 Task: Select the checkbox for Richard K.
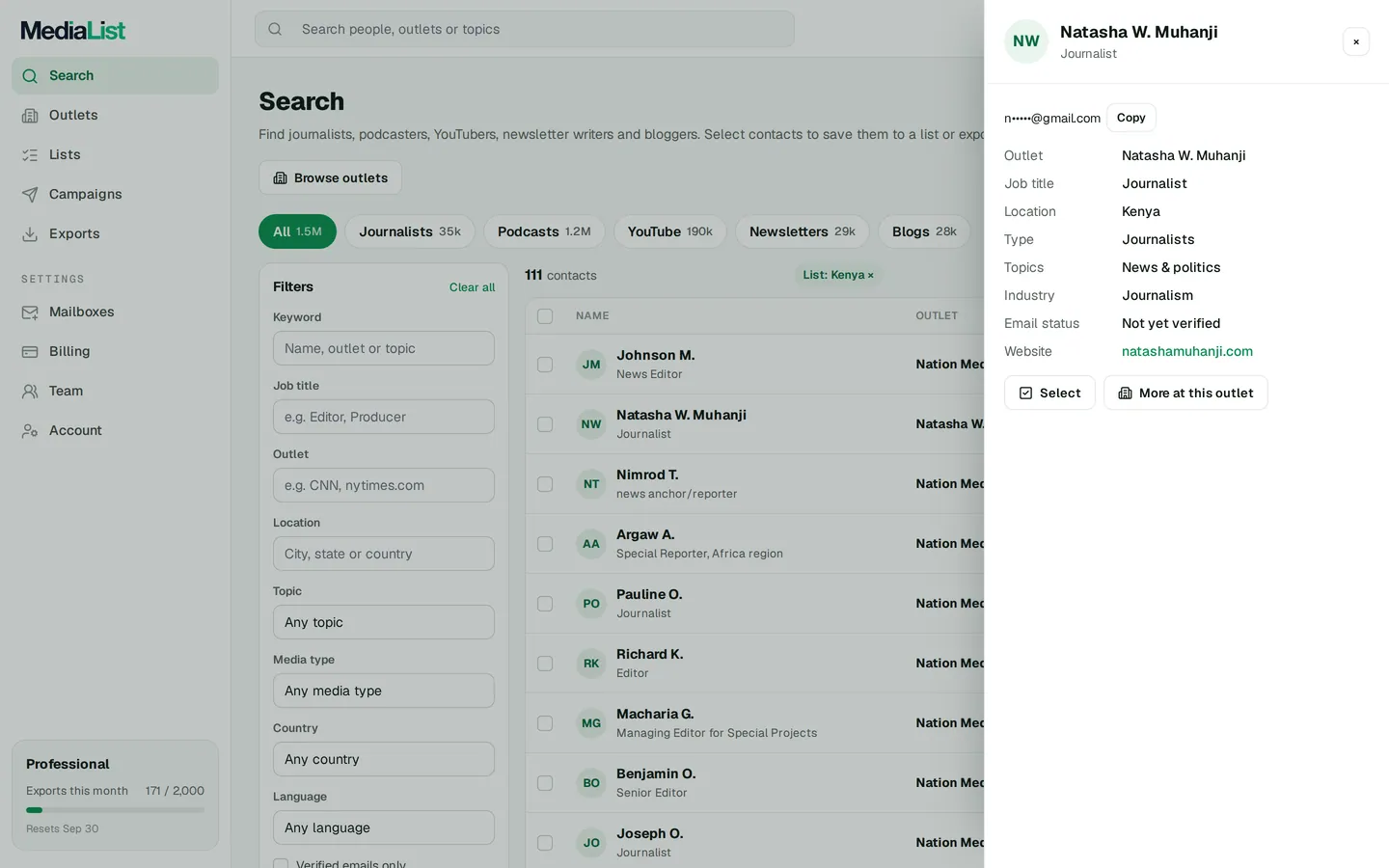pyautogui.click(x=545, y=664)
